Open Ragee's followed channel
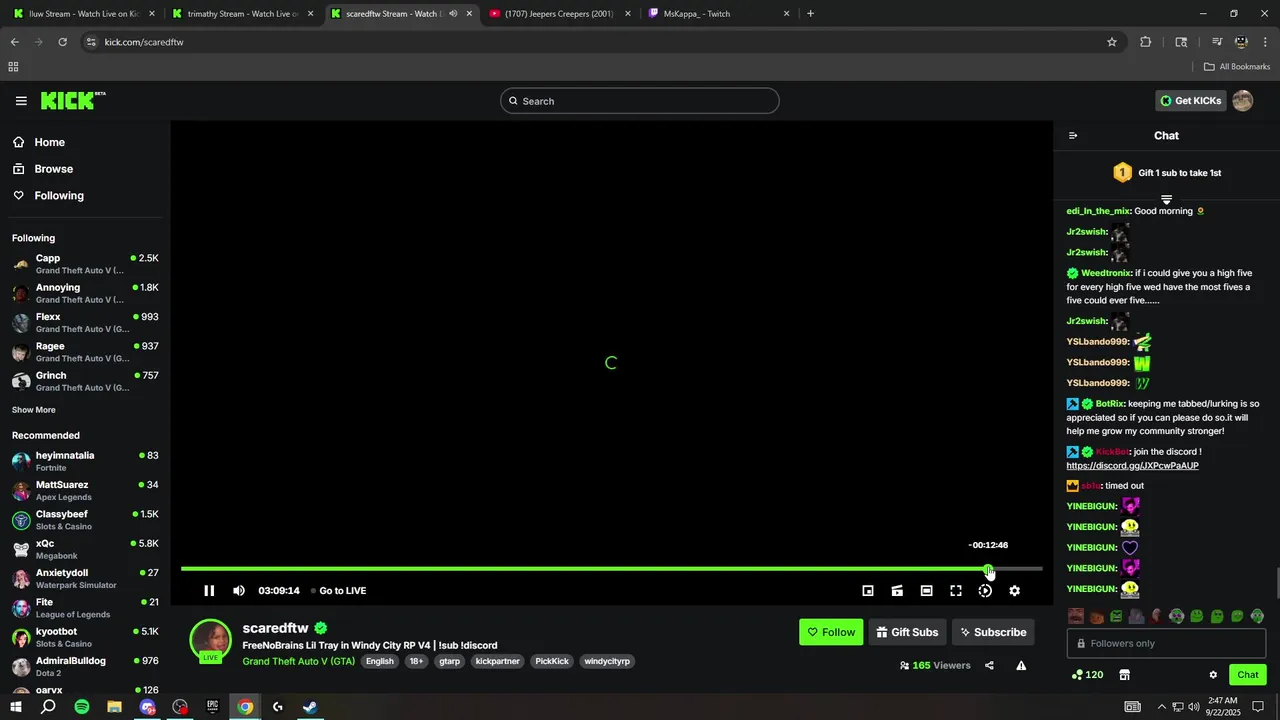 click(85, 352)
